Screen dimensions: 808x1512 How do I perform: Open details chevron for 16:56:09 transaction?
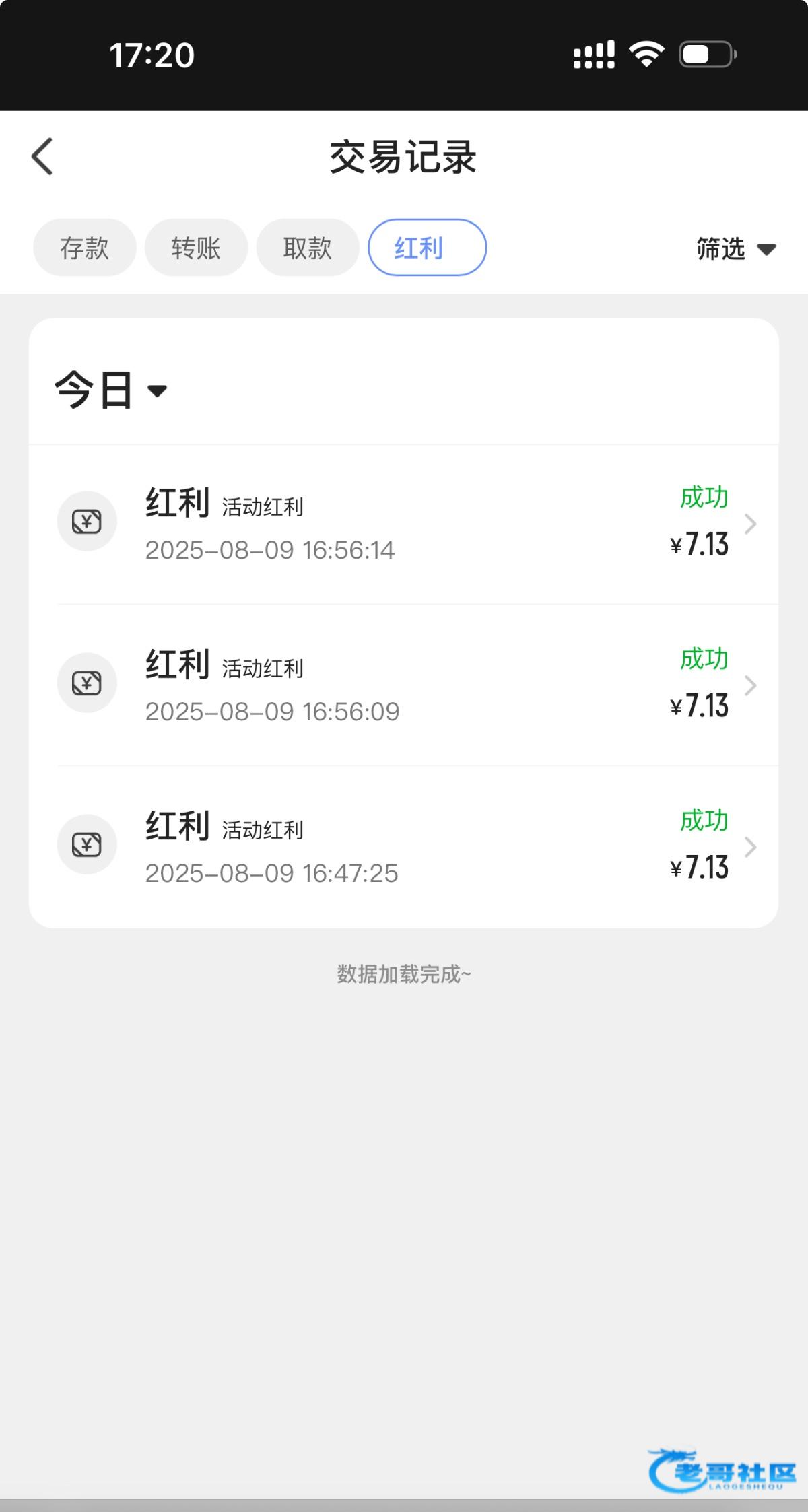coord(750,685)
